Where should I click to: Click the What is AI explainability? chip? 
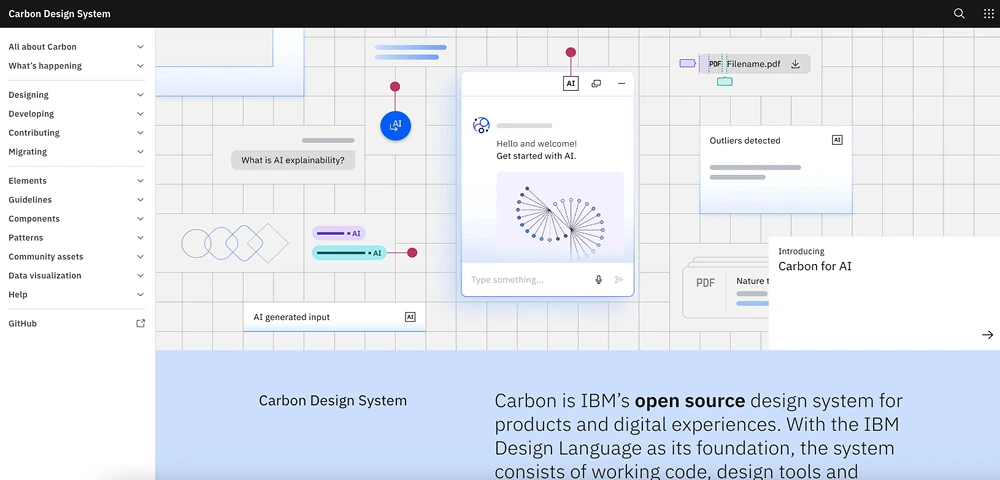(x=293, y=160)
